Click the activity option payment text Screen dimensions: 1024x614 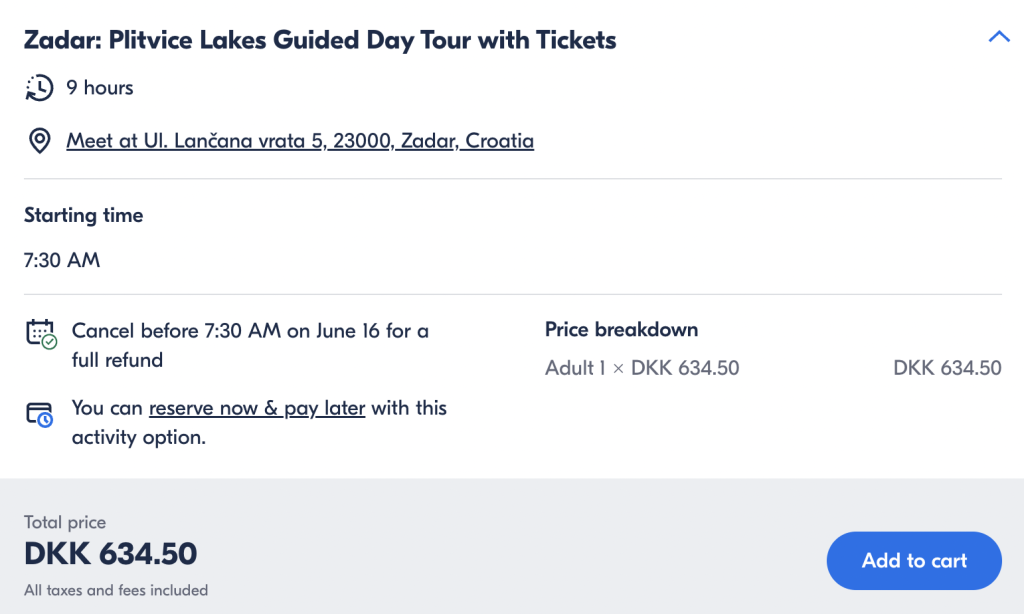coord(259,422)
